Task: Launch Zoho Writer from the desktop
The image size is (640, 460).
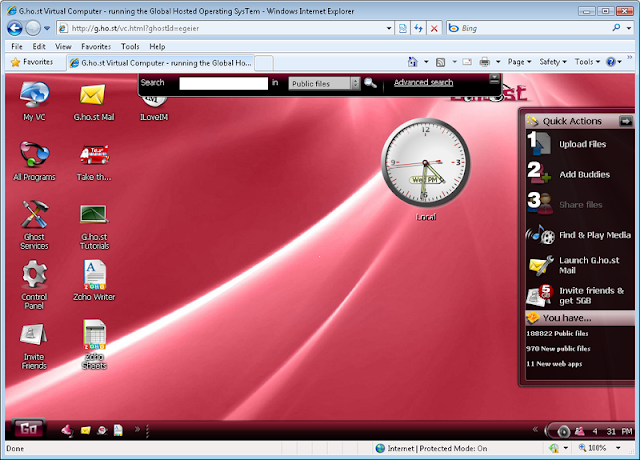Action: [94, 280]
